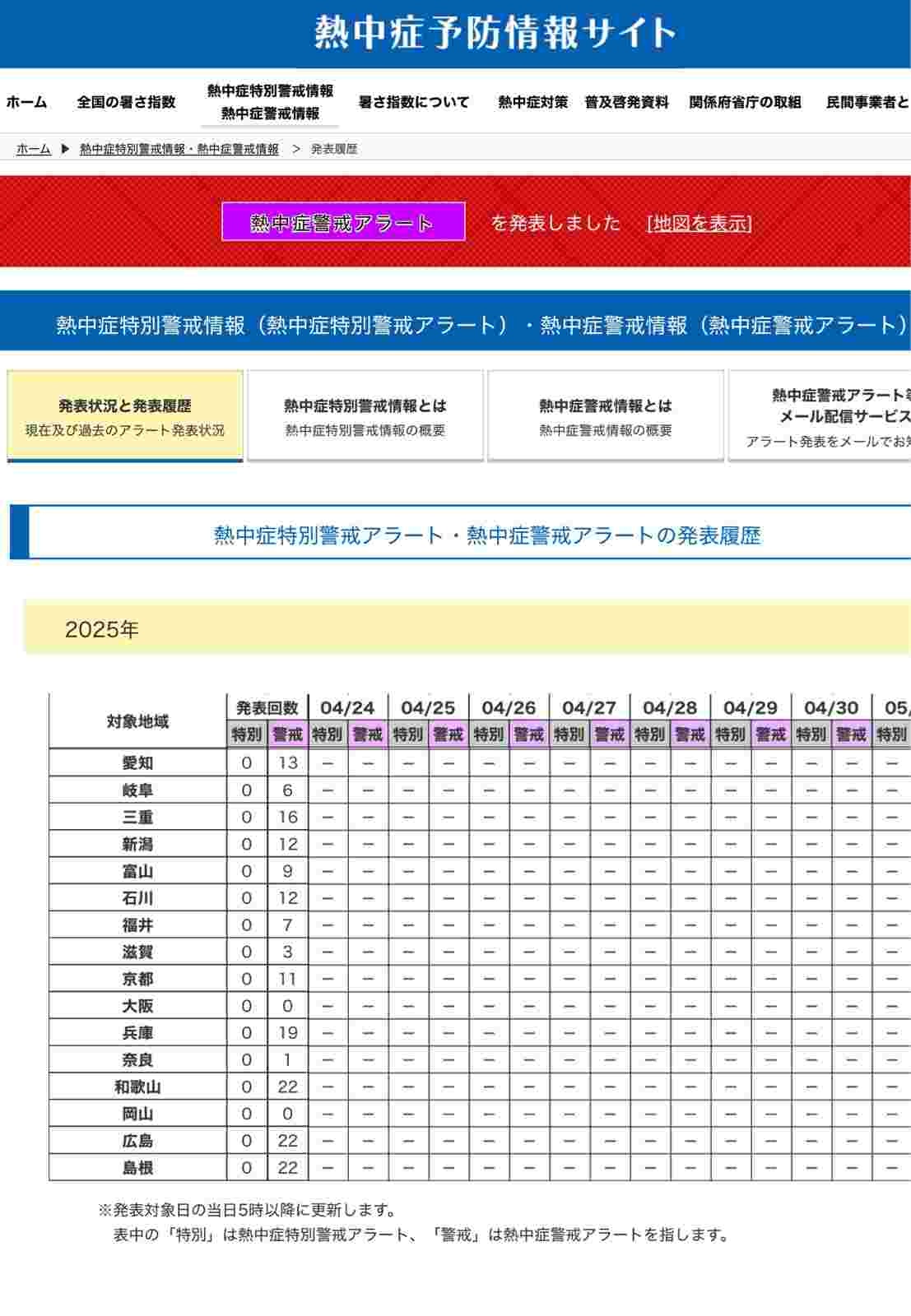Viewport: 911px width, 1316px height.
Task: Click 熱中症特別警戒情報・熱中症警戒情報 breadcrumb link
Action: point(179,149)
